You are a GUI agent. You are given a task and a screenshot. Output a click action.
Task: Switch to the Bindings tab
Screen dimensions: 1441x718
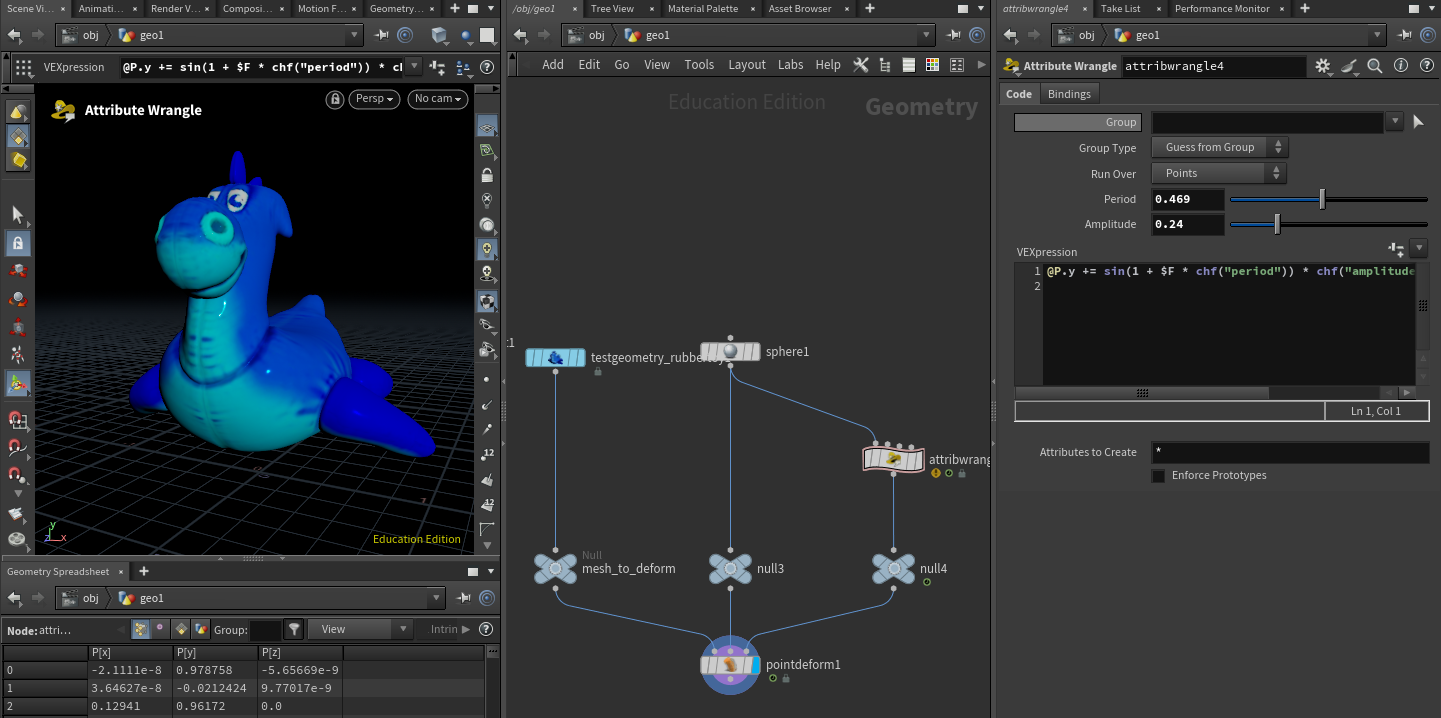click(x=1069, y=94)
